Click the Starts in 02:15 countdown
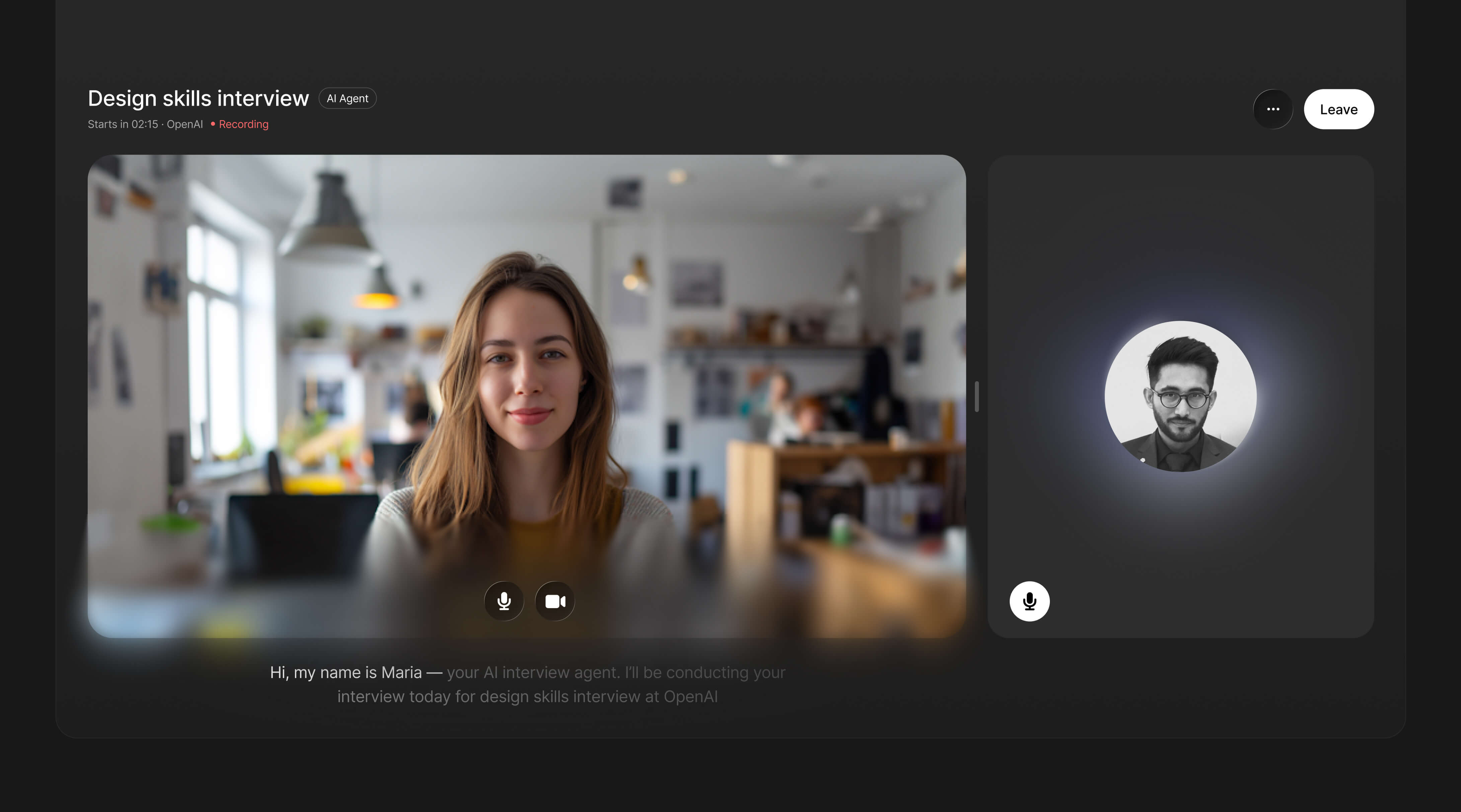The width and height of the screenshot is (1461, 812). point(123,124)
